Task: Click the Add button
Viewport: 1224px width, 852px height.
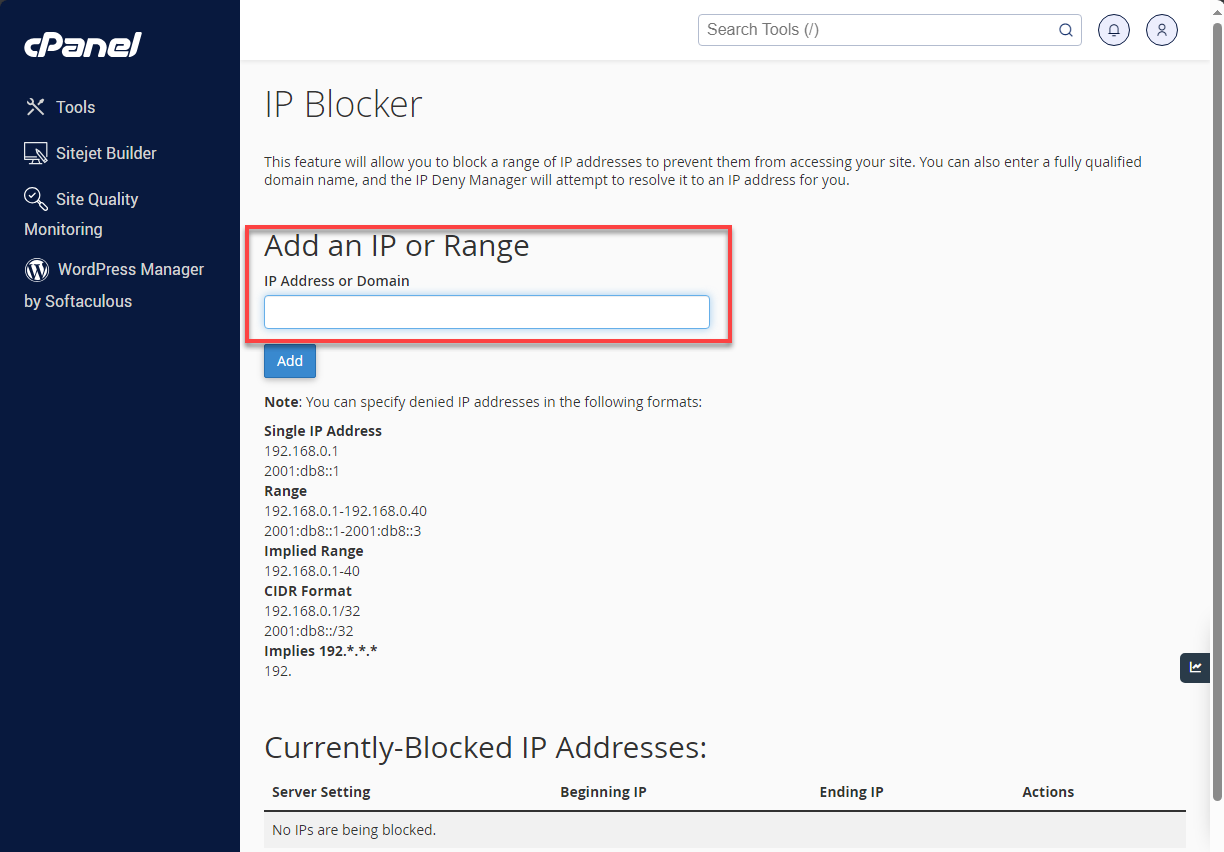Action: point(289,360)
